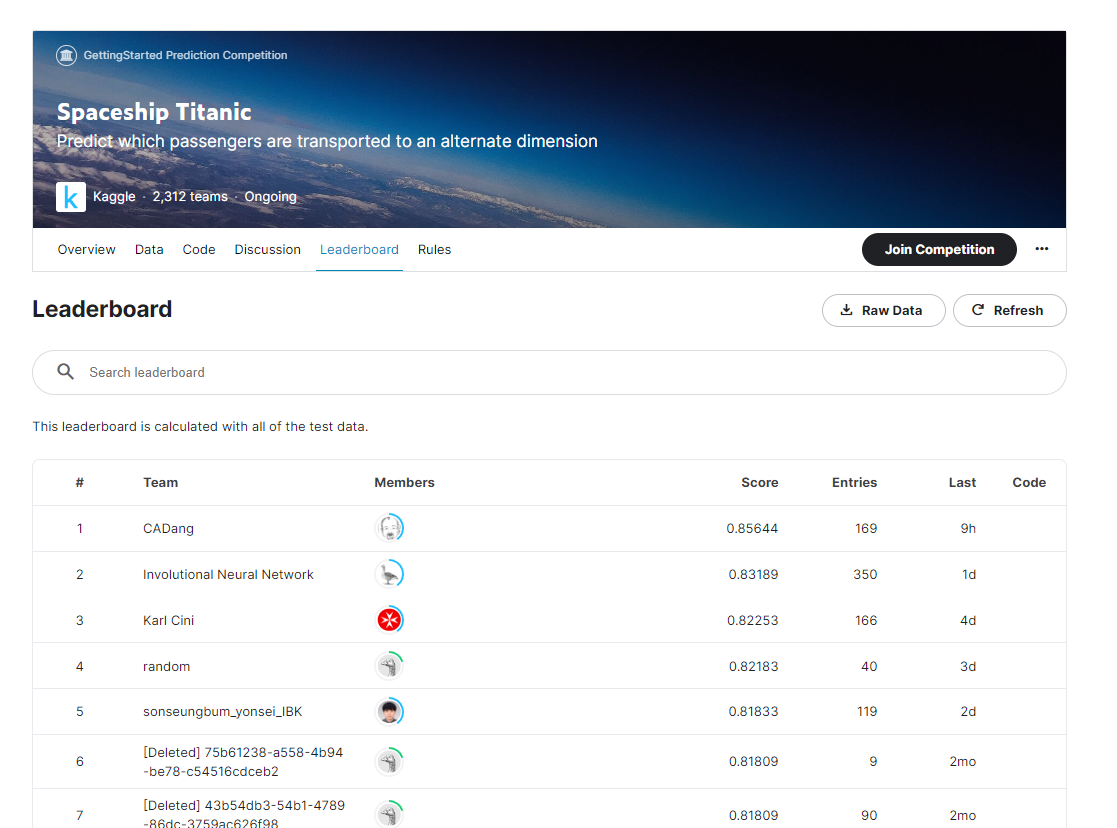Click the last submission time '4d'
Image resolution: width=1117 pixels, height=828 pixels.
click(x=967, y=621)
